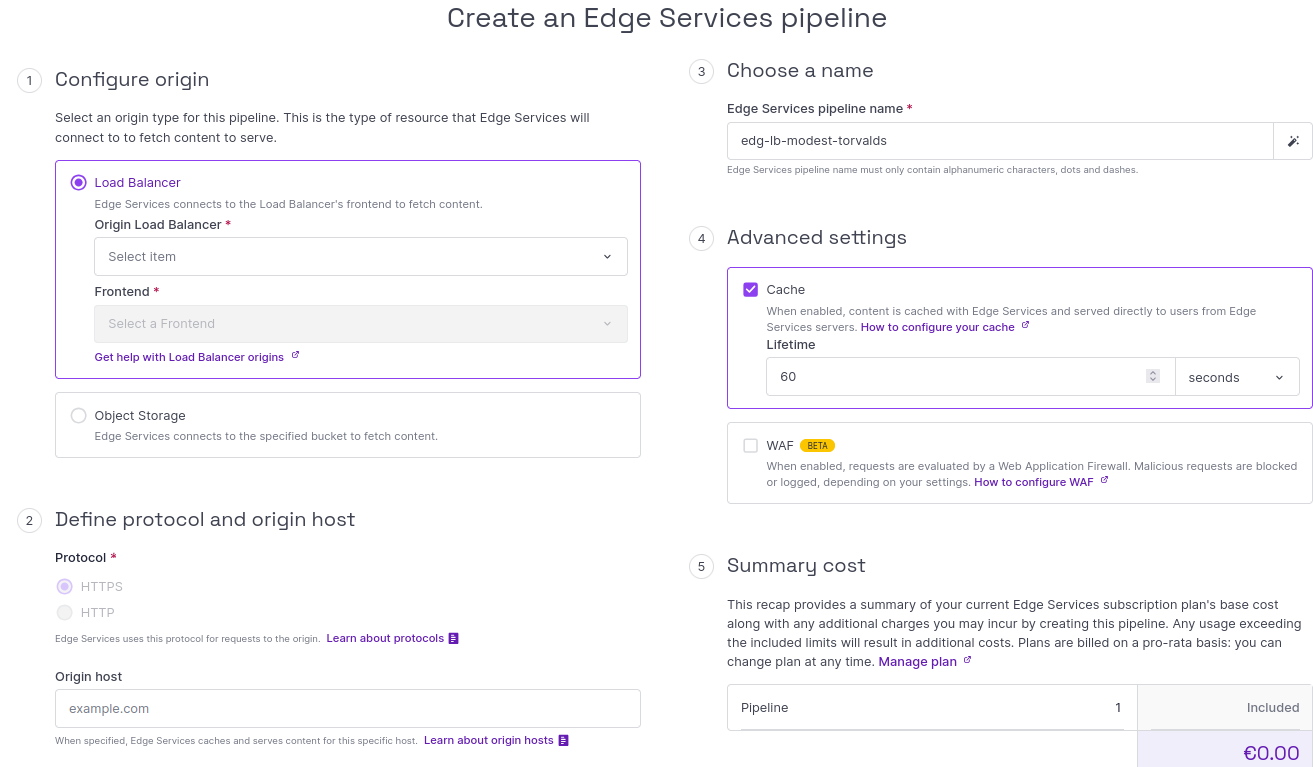Click the step 4 circle beside Advanced settings
The image size is (1313, 767).
701,239
